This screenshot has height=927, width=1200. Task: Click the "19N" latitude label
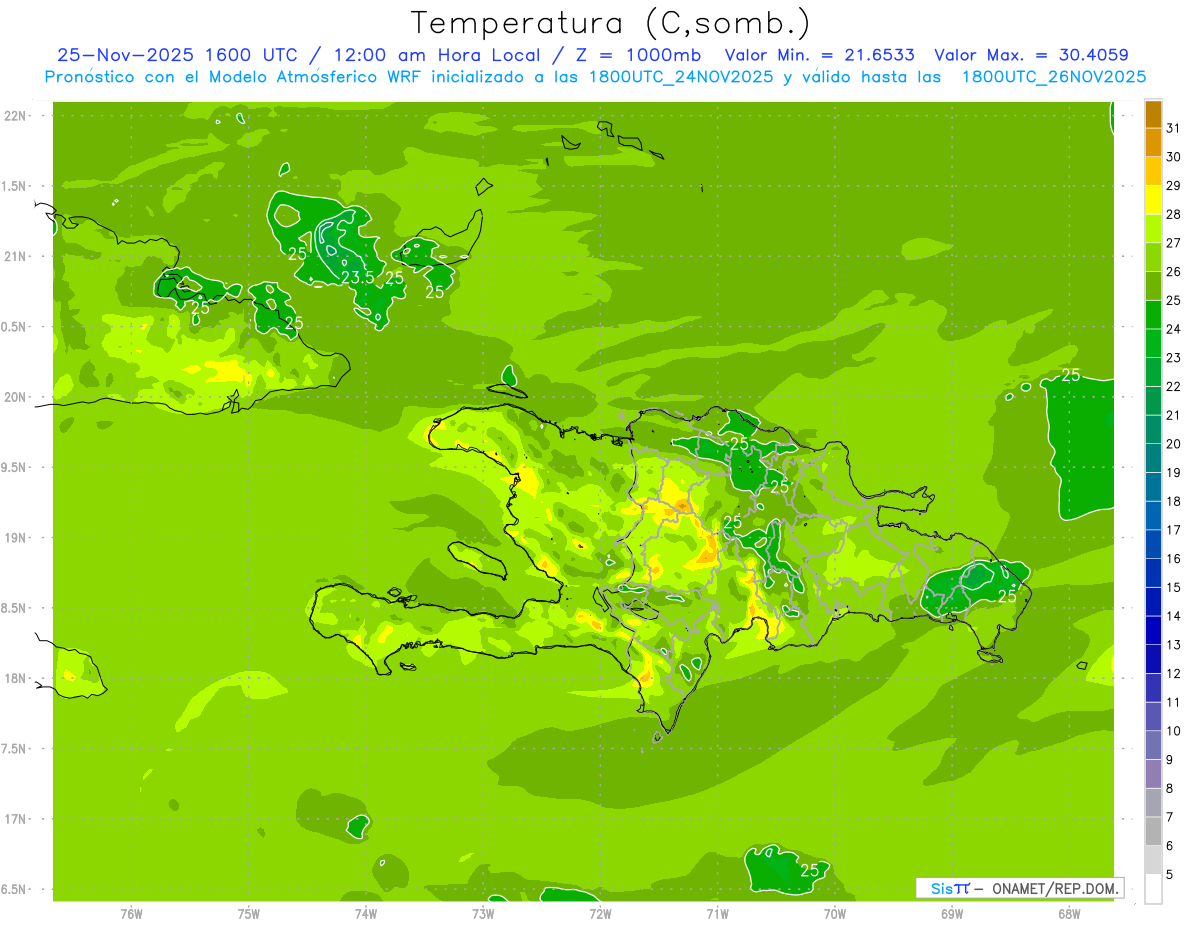(x=15, y=538)
